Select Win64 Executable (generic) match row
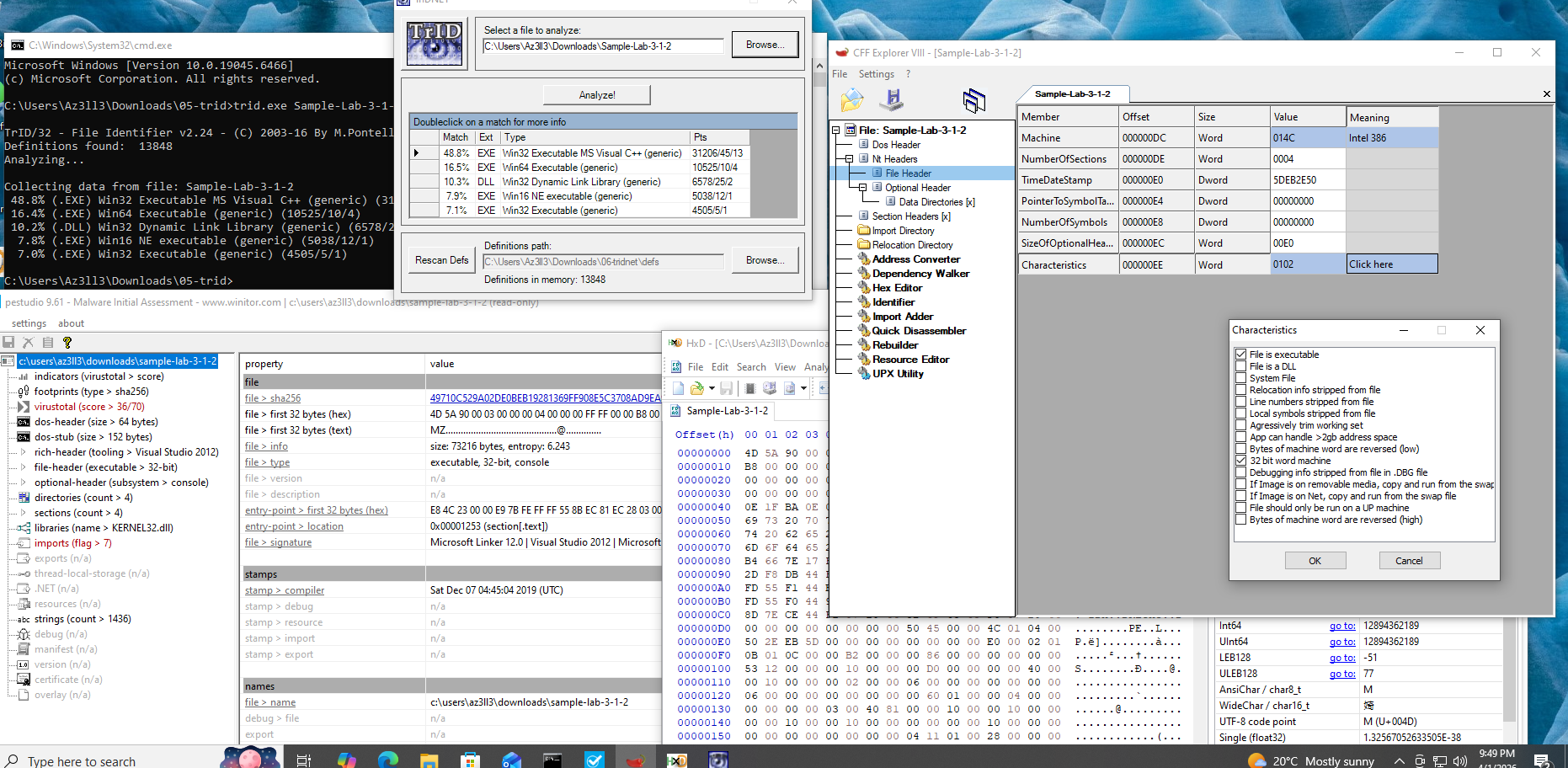 [x=579, y=168]
